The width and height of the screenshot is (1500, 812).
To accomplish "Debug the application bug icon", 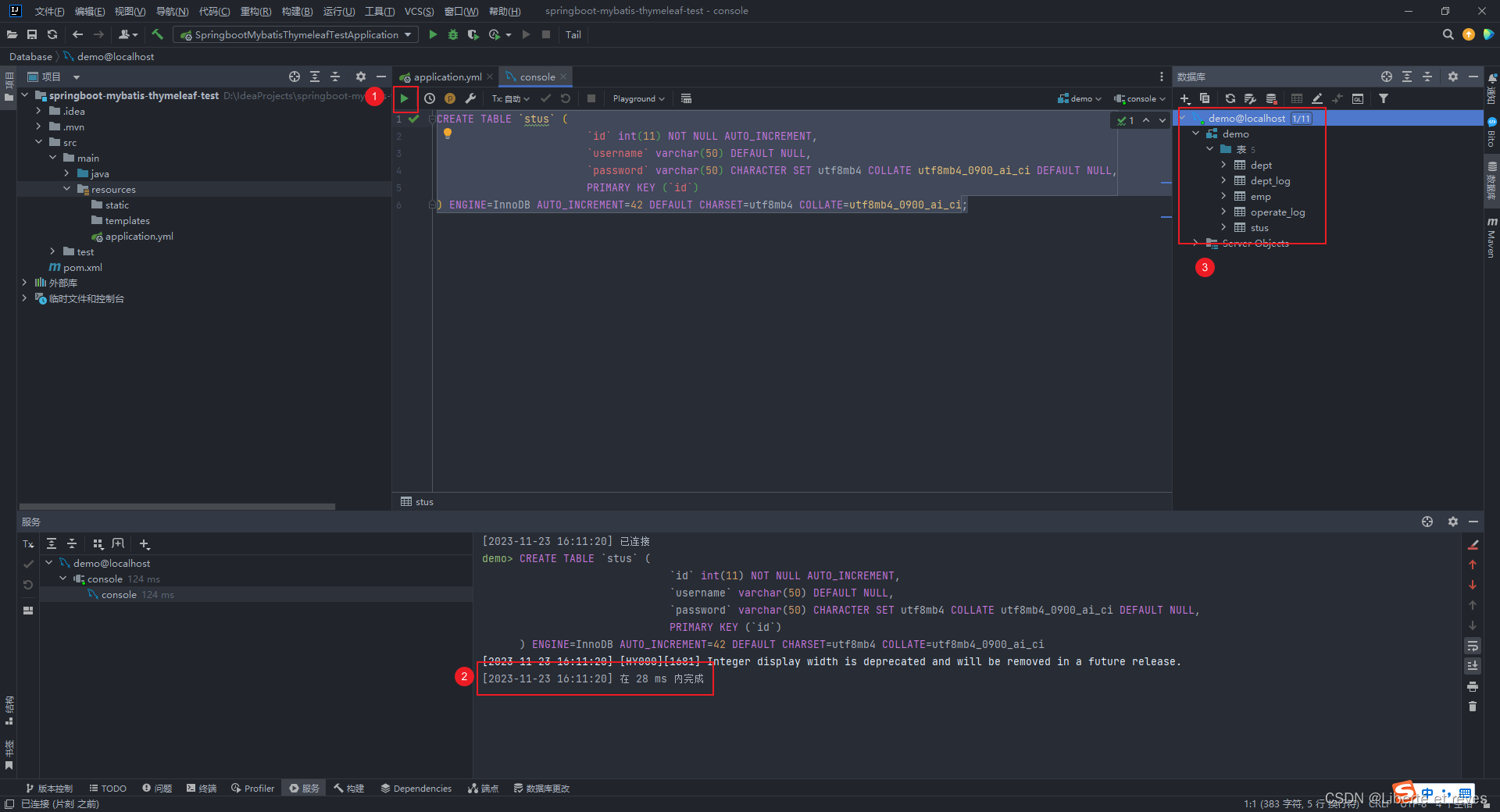I will tap(453, 34).
